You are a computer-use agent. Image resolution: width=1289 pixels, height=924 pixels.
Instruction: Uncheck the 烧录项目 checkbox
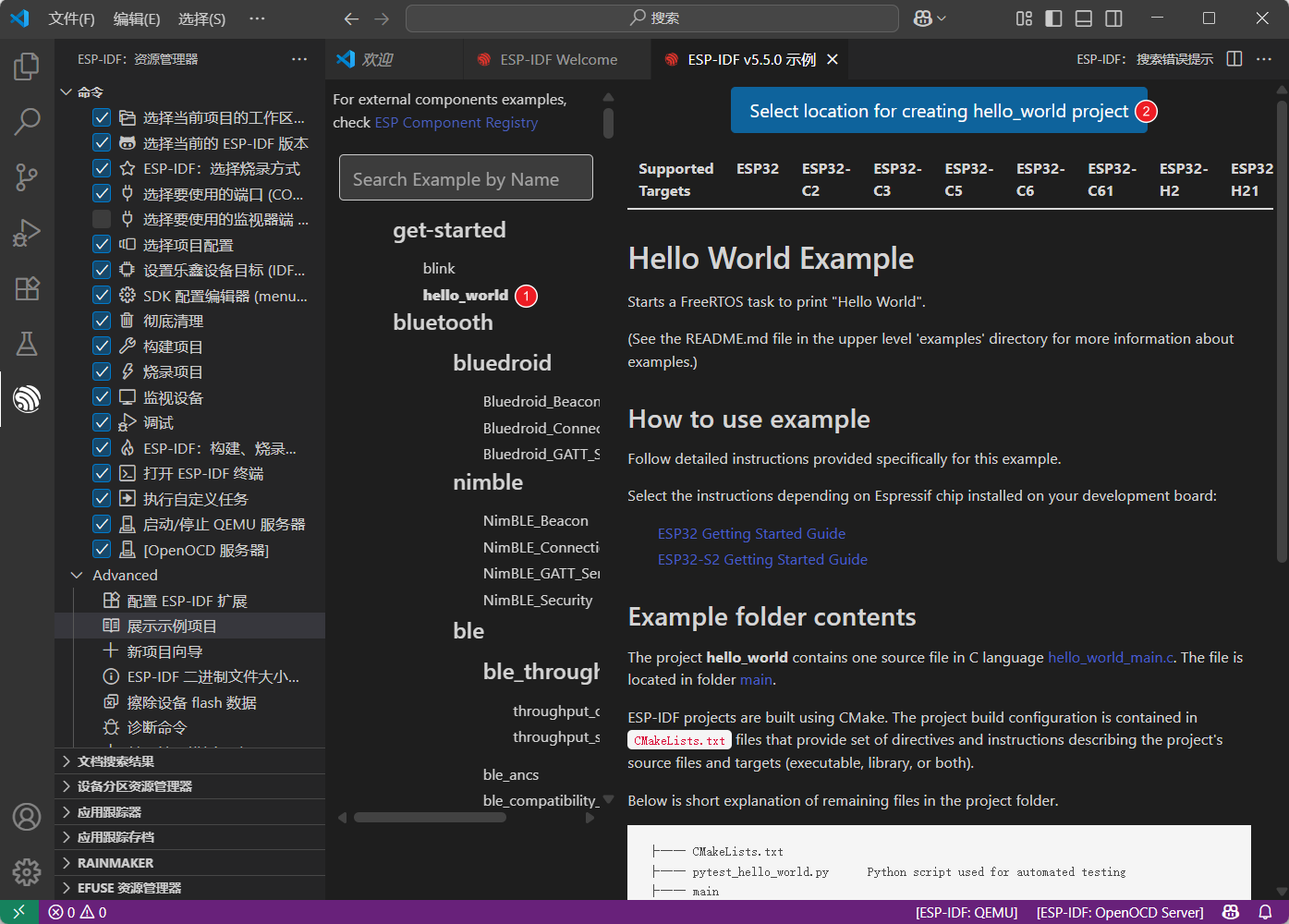coord(102,371)
